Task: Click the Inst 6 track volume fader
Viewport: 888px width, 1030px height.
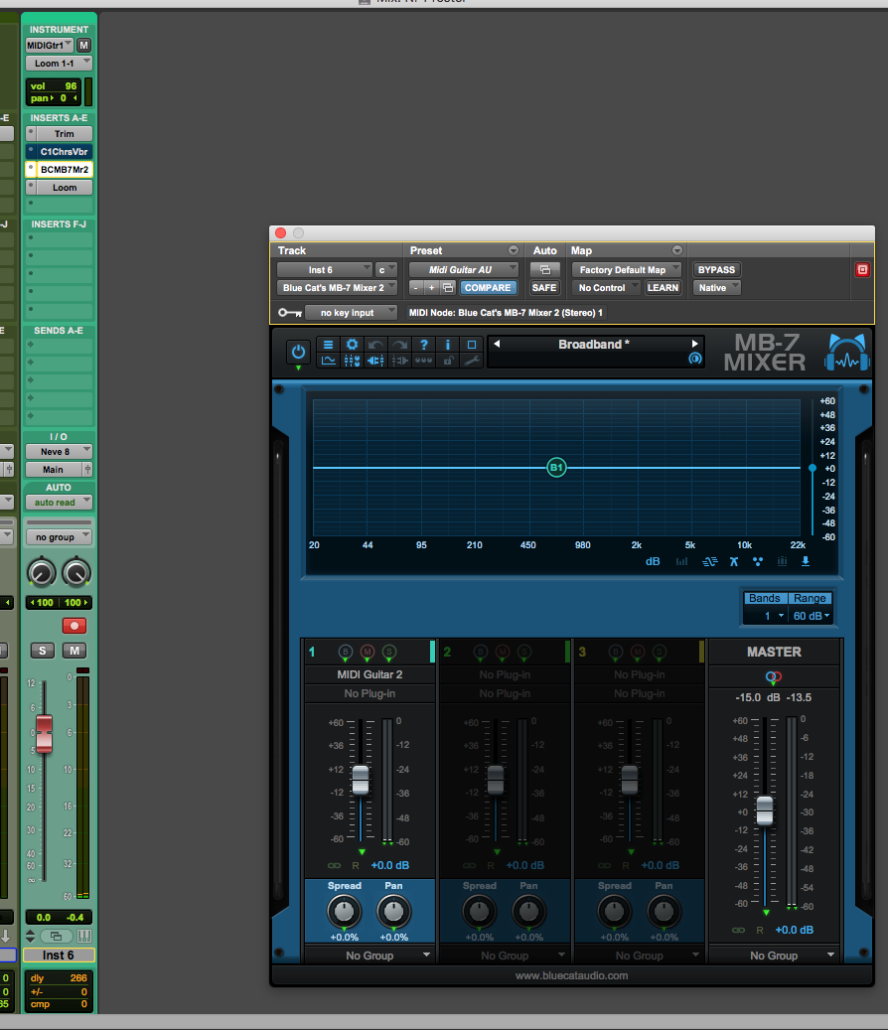Action: click(x=44, y=733)
